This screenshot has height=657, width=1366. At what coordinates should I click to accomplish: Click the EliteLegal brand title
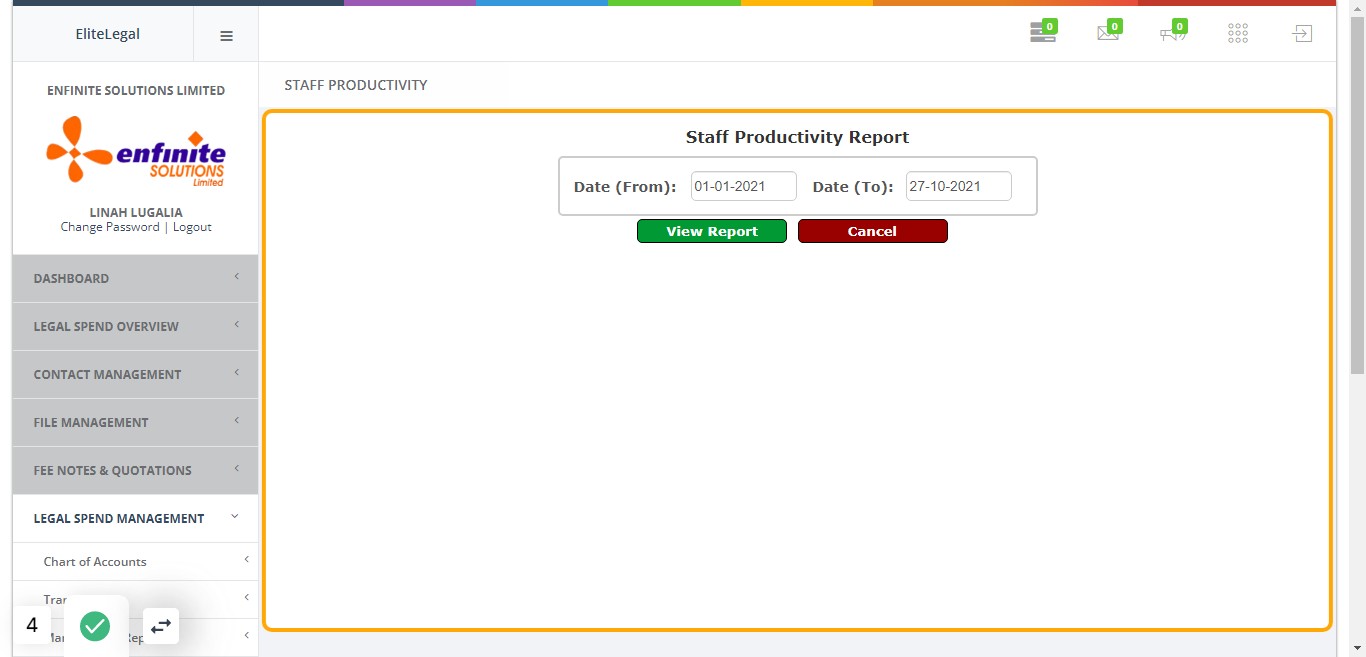click(x=108, y=34)
